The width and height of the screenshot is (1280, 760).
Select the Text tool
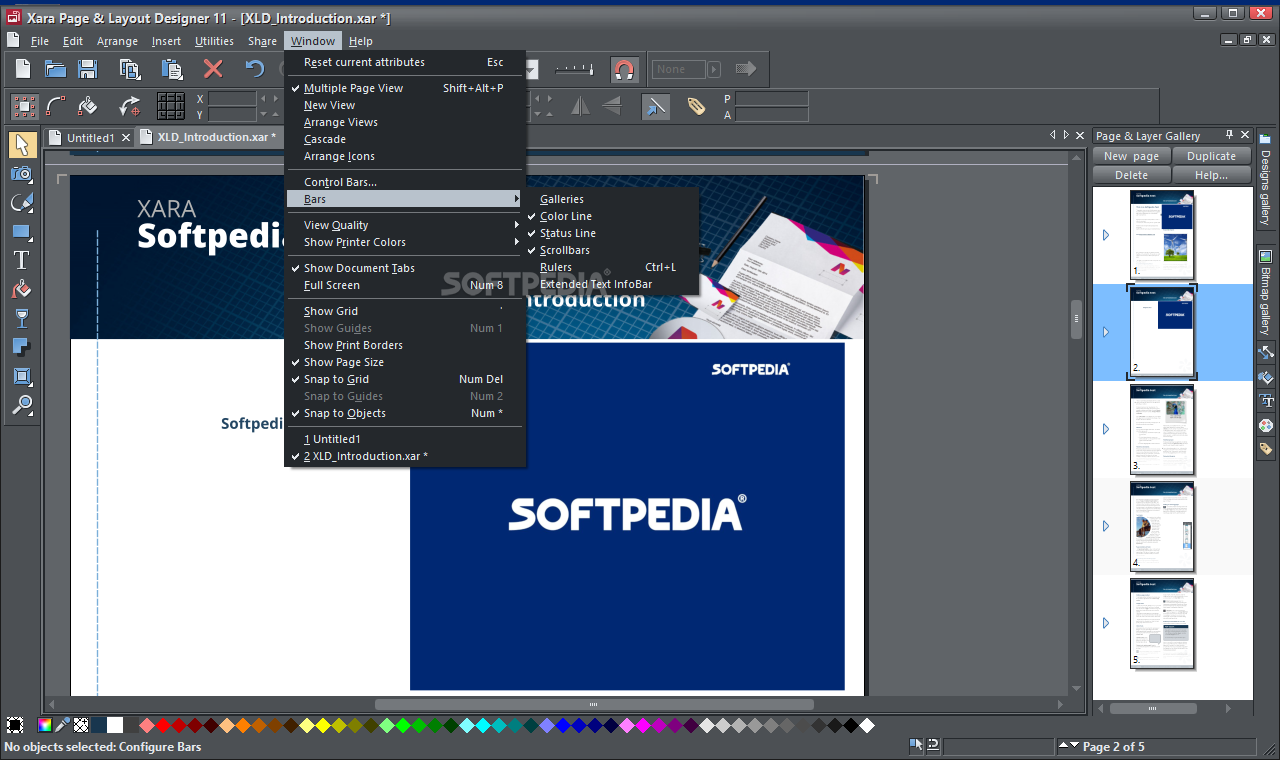(21, 260)
